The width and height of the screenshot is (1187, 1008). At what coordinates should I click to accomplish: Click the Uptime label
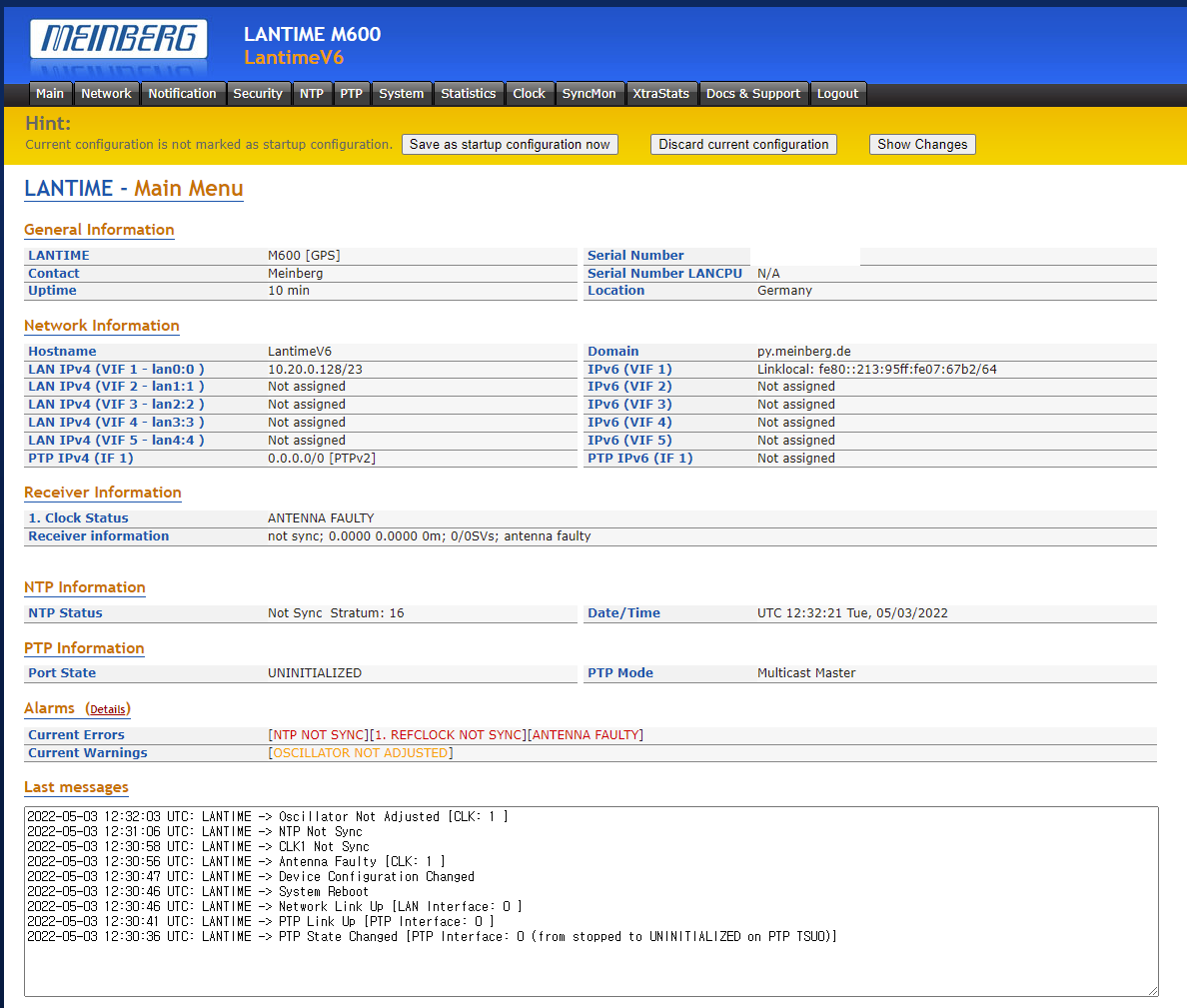[x=52, y=292]
